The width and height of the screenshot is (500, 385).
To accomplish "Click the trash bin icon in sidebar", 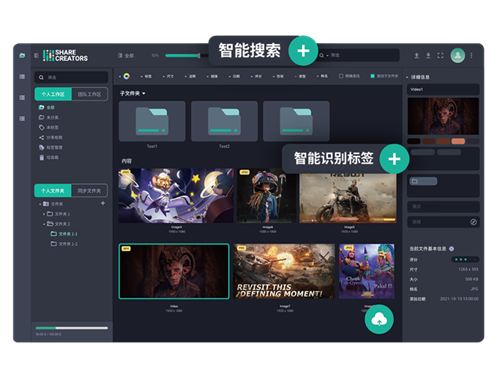I will tap(42, 157).
